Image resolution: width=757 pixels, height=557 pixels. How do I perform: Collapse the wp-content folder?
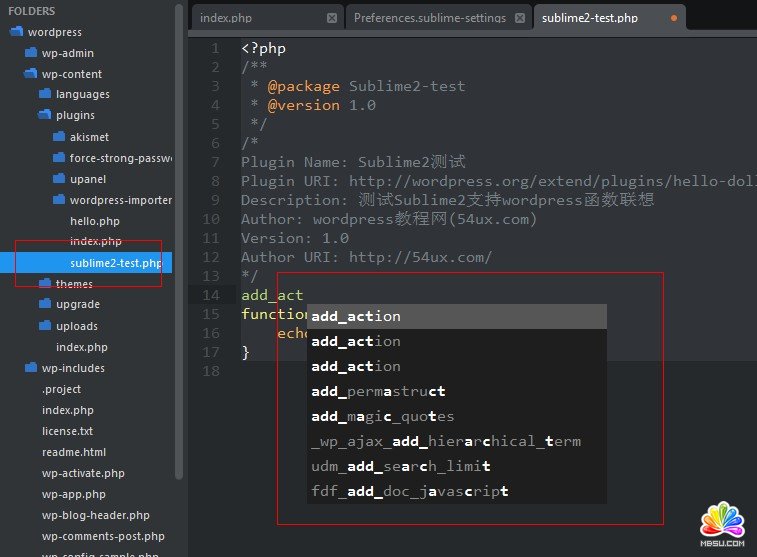[x=30, y=74]
